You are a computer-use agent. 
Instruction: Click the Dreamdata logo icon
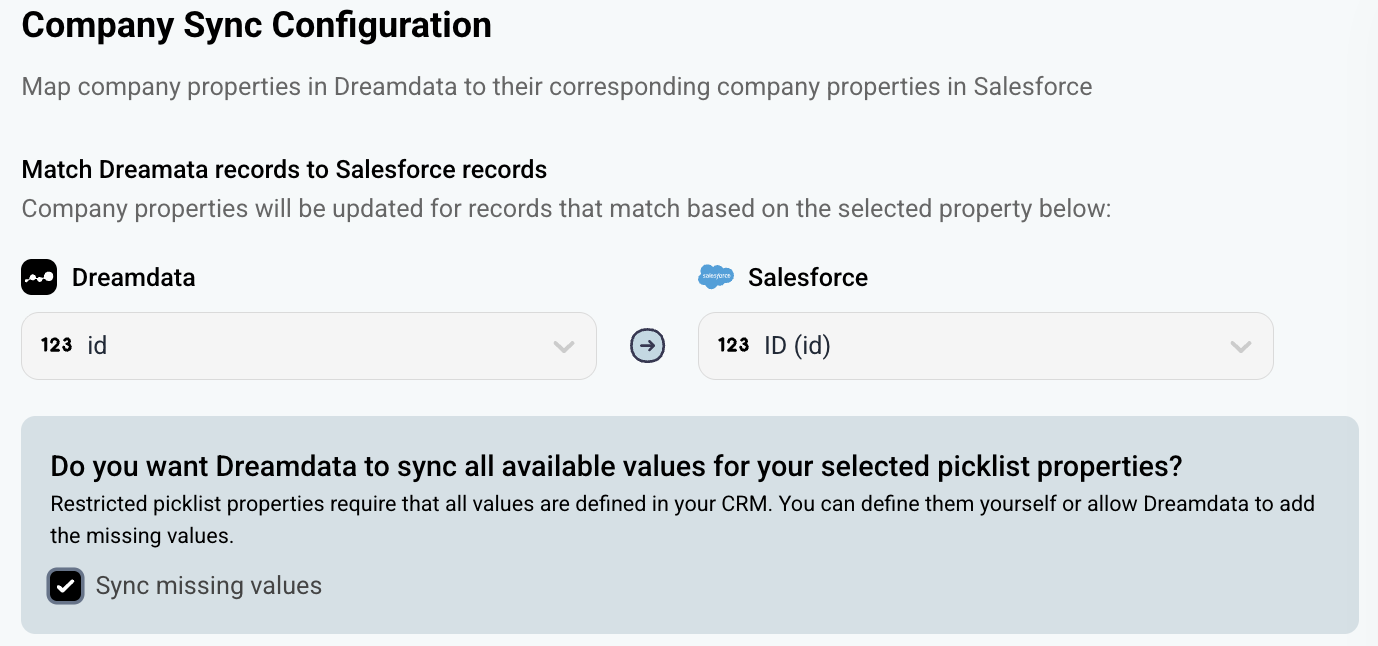(x=39, y=277)
